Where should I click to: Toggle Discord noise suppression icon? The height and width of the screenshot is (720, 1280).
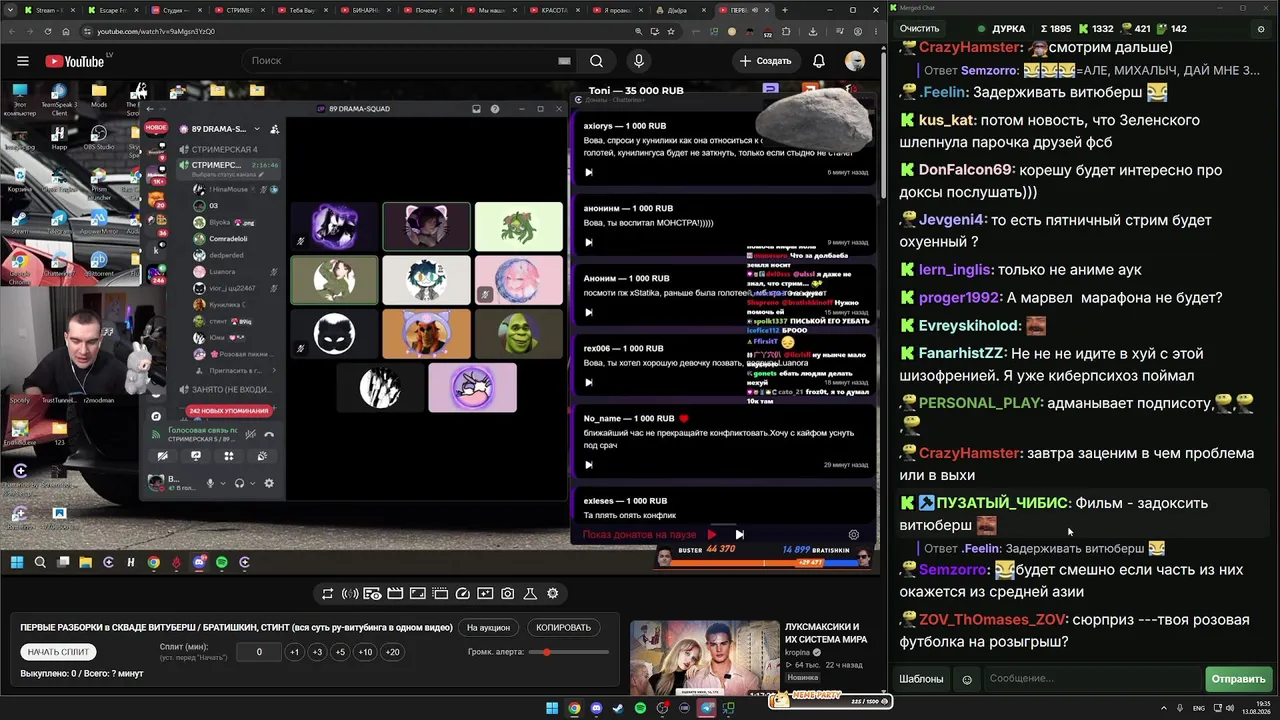click(x=250, y=435)
